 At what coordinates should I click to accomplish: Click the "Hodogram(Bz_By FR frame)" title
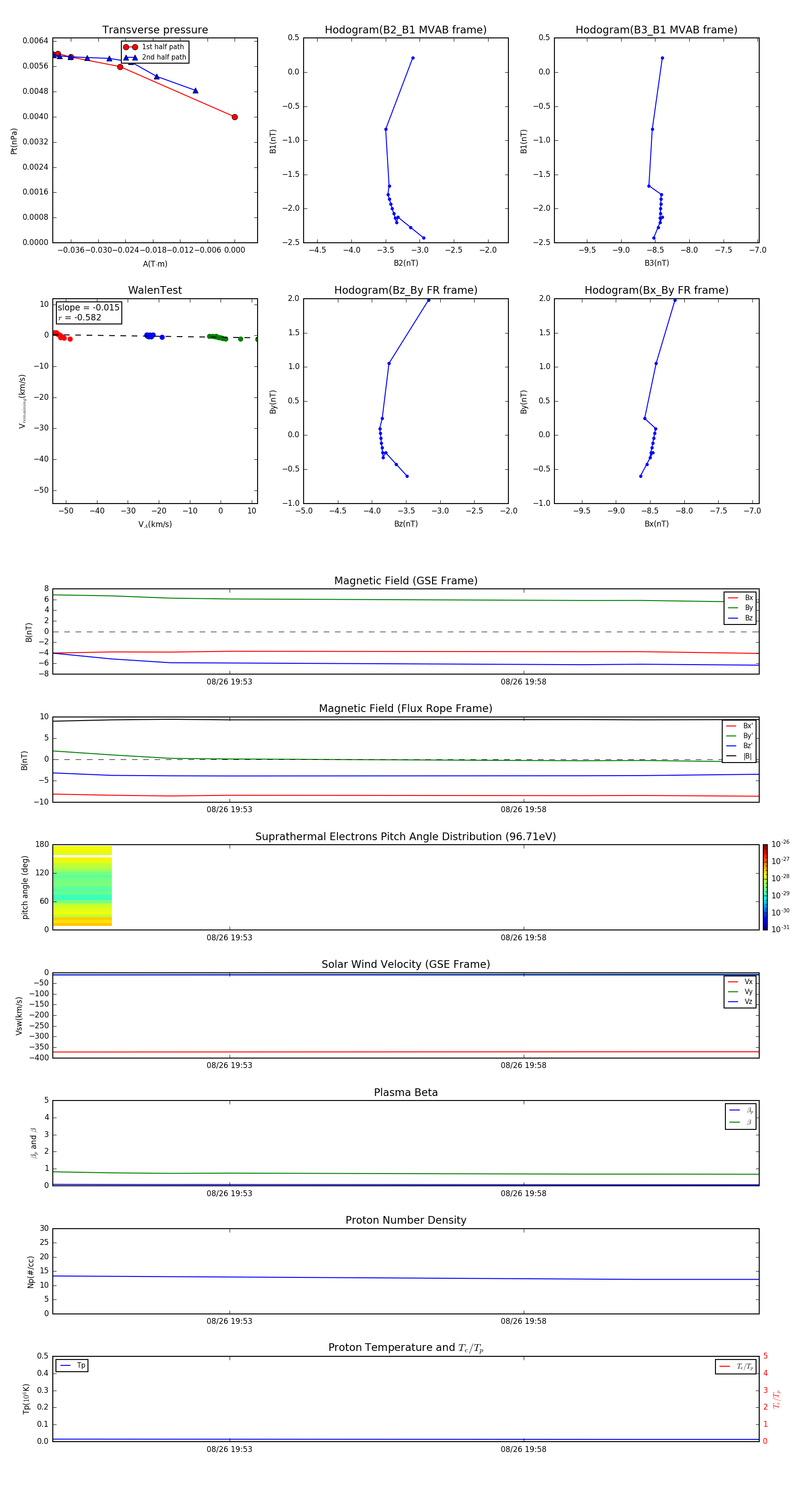click(x=406, y=290)
